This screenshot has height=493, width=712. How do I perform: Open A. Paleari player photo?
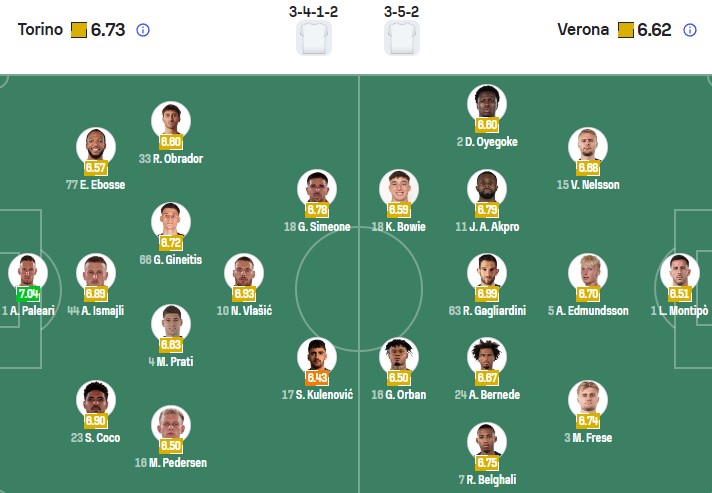(x=27, y=273)
